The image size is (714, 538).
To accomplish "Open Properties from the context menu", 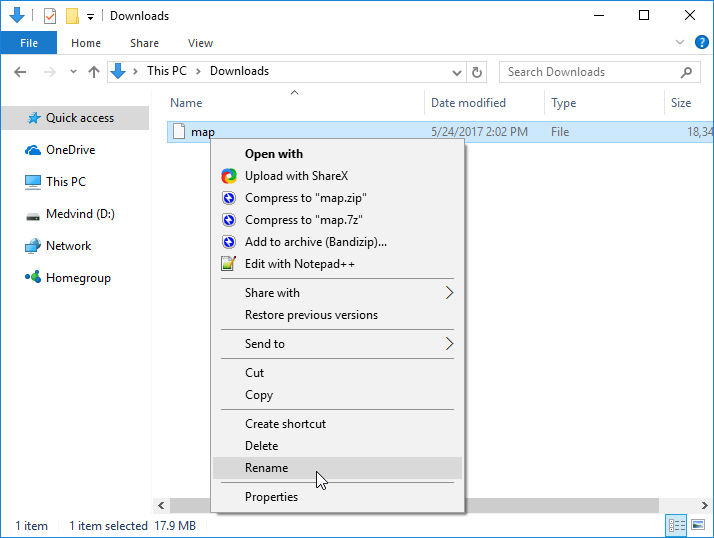I will point(337,497).
